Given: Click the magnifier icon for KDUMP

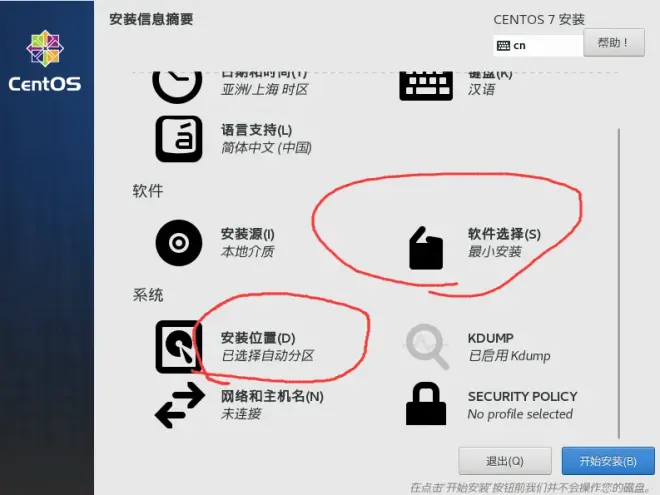Looking at the screenshot, I should click(426, 346).
